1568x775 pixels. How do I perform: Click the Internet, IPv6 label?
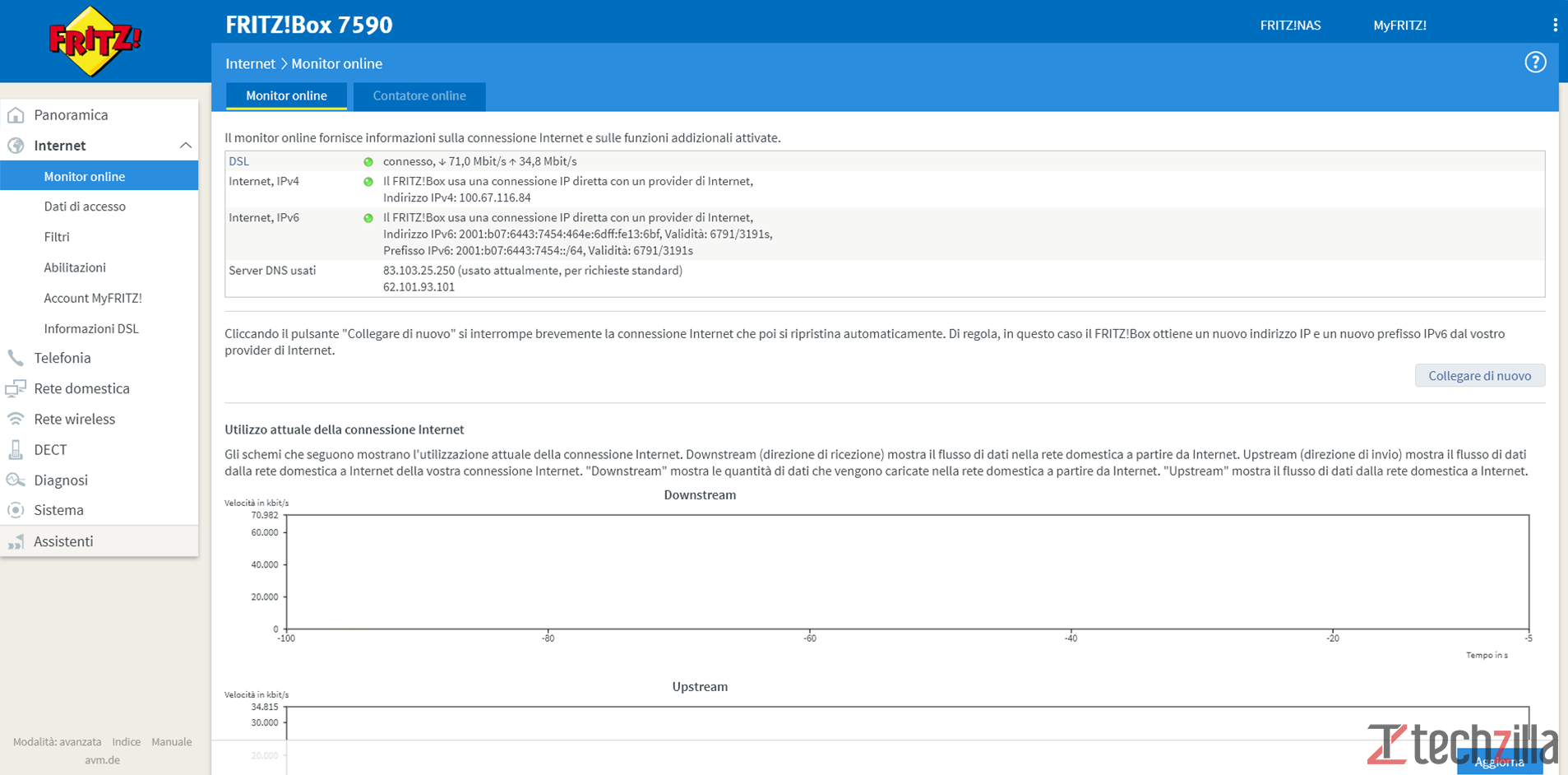(264, 218)
